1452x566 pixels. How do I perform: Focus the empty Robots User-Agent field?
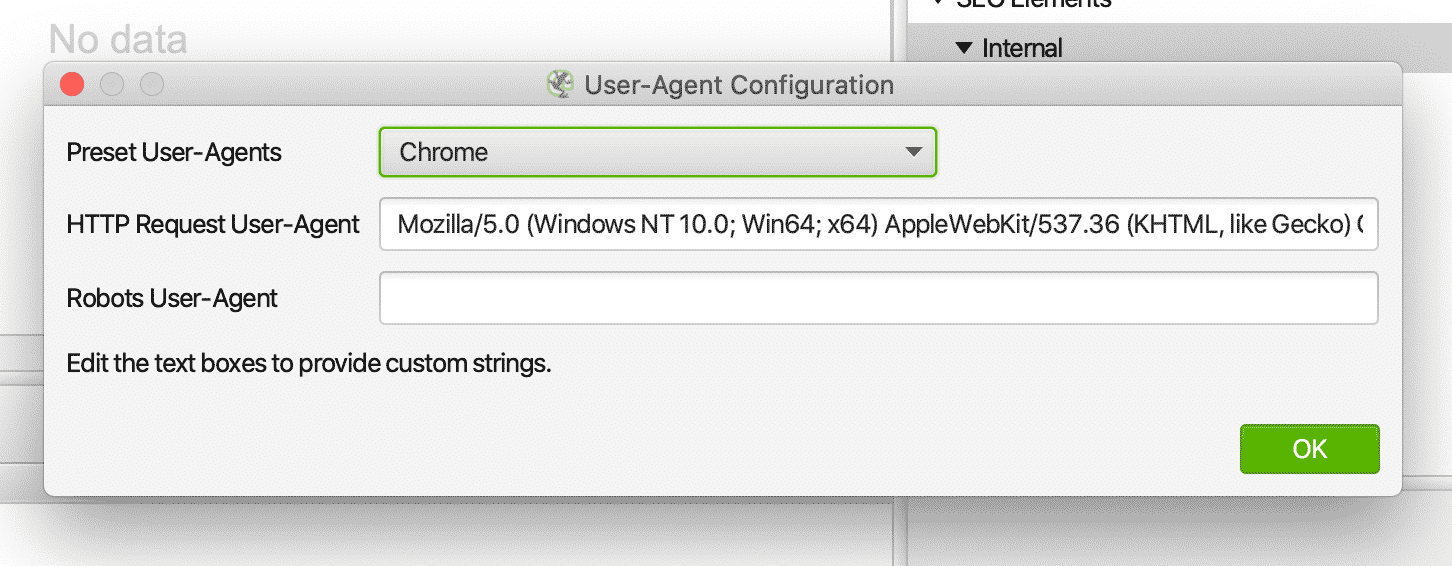pyautogui.click(x=879, y=298)
